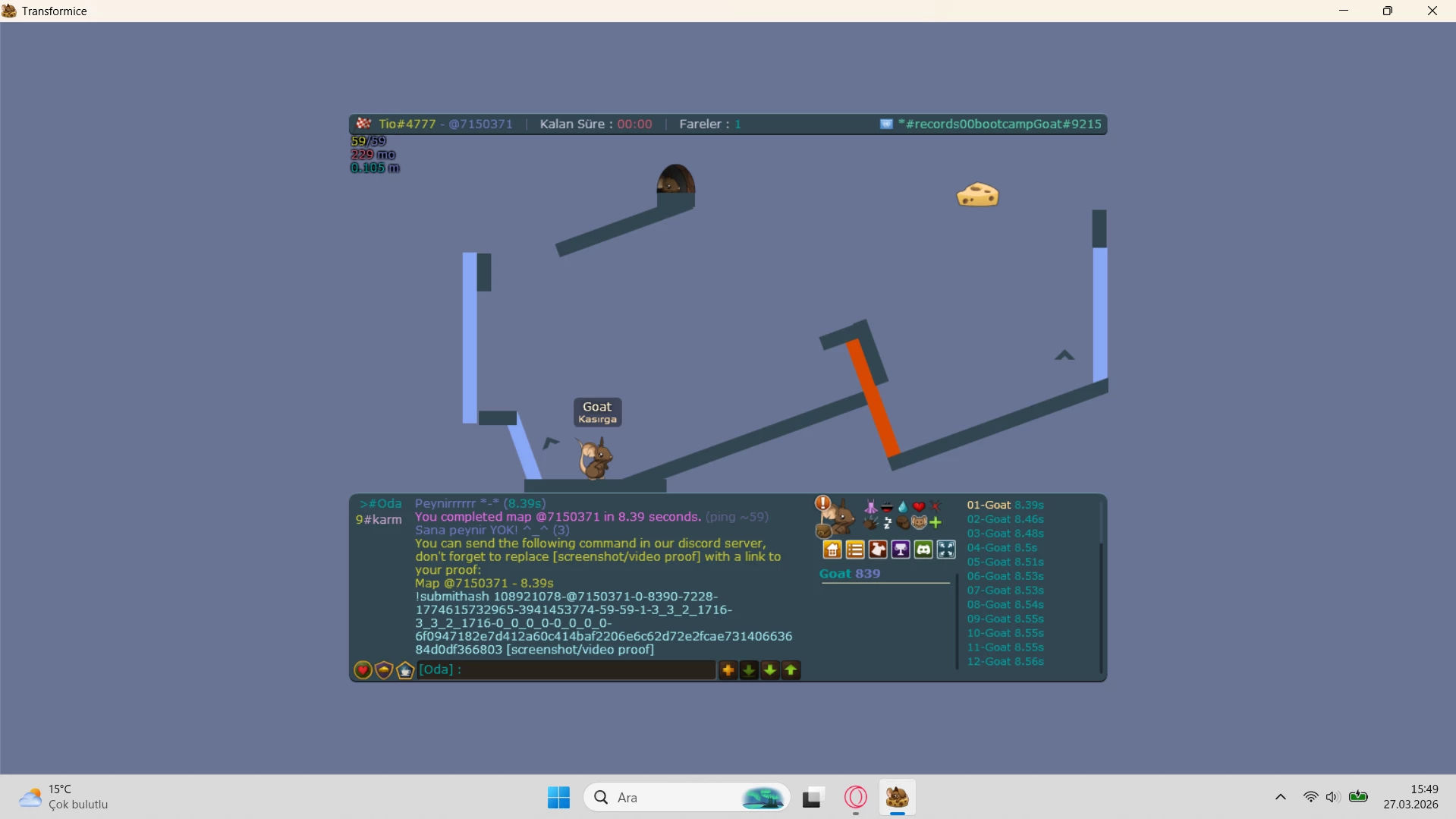Click the red heart badge beside chat
The height and width of the screenshot is (819, 1456).
[363, 670]
